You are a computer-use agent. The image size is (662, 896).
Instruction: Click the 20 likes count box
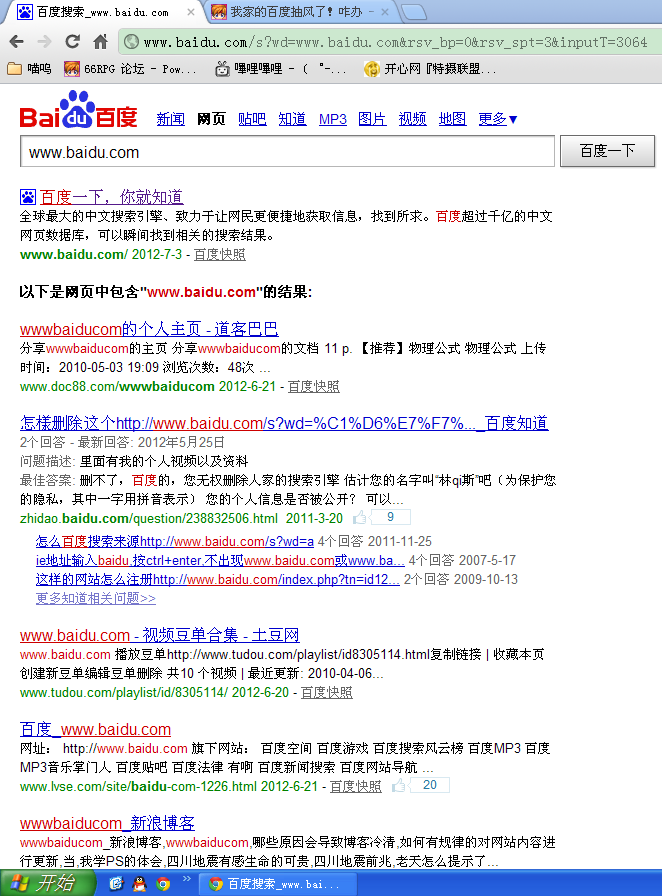pyautogui.click(x=430, y=785)
